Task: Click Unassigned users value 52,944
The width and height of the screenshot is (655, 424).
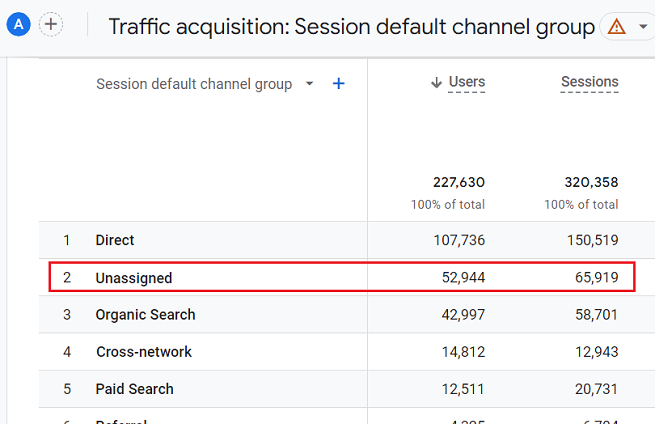Action: coord(463,277)
